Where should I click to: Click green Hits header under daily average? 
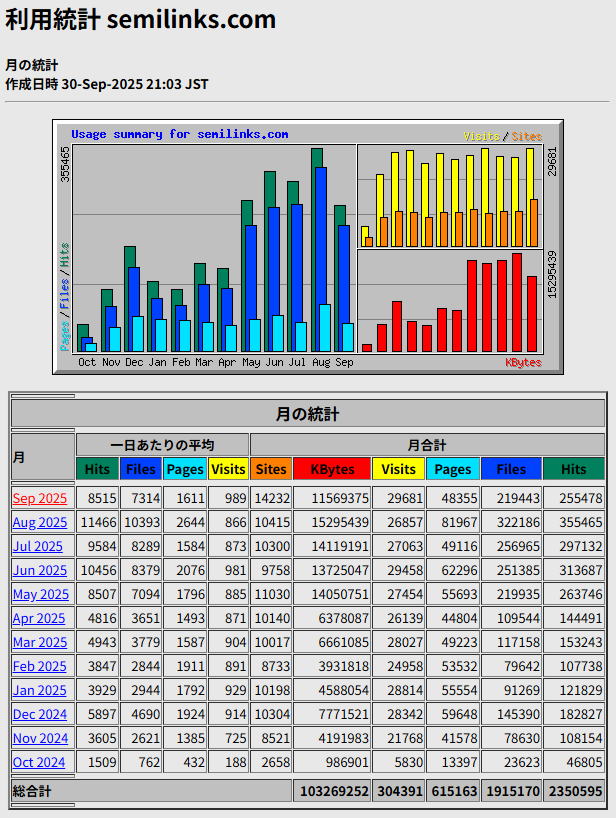coord(97,469)
